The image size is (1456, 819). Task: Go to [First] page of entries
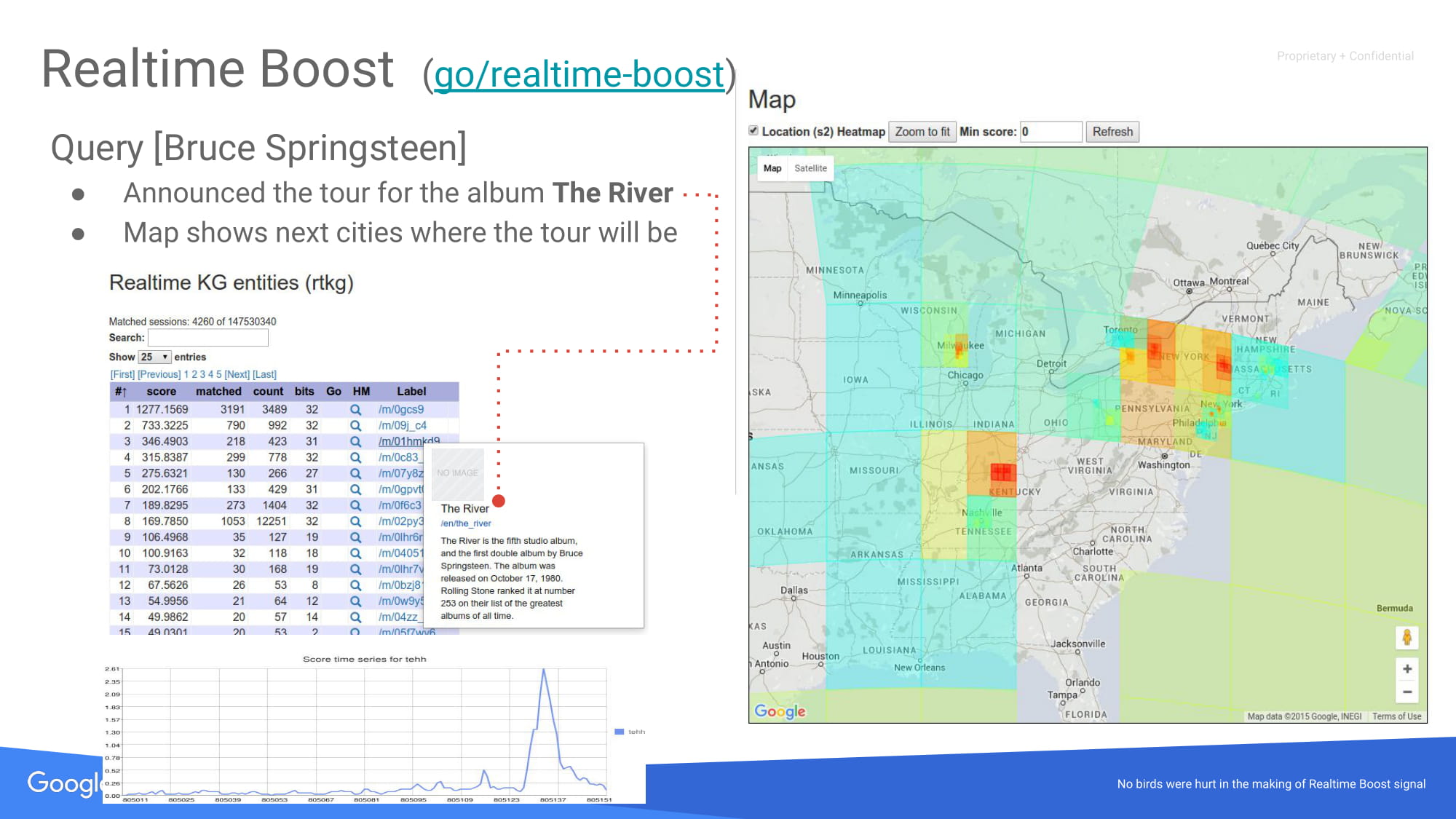pyautogui.click(x=122, y=374)
